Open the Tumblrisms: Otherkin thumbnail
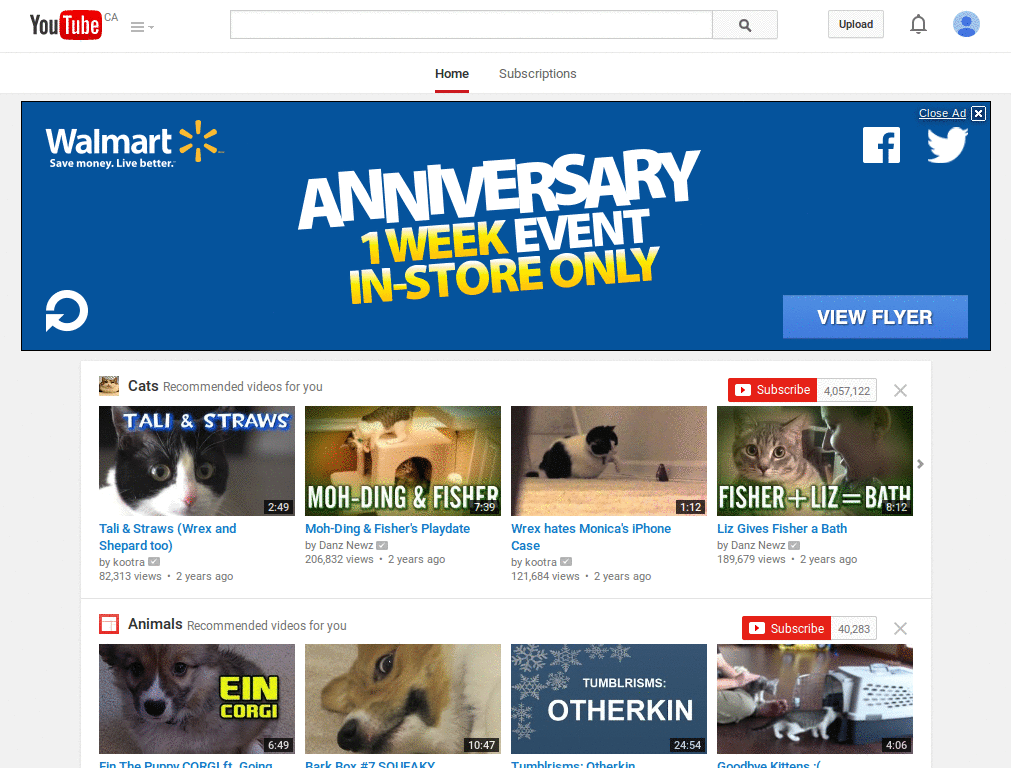 [609, 699]
